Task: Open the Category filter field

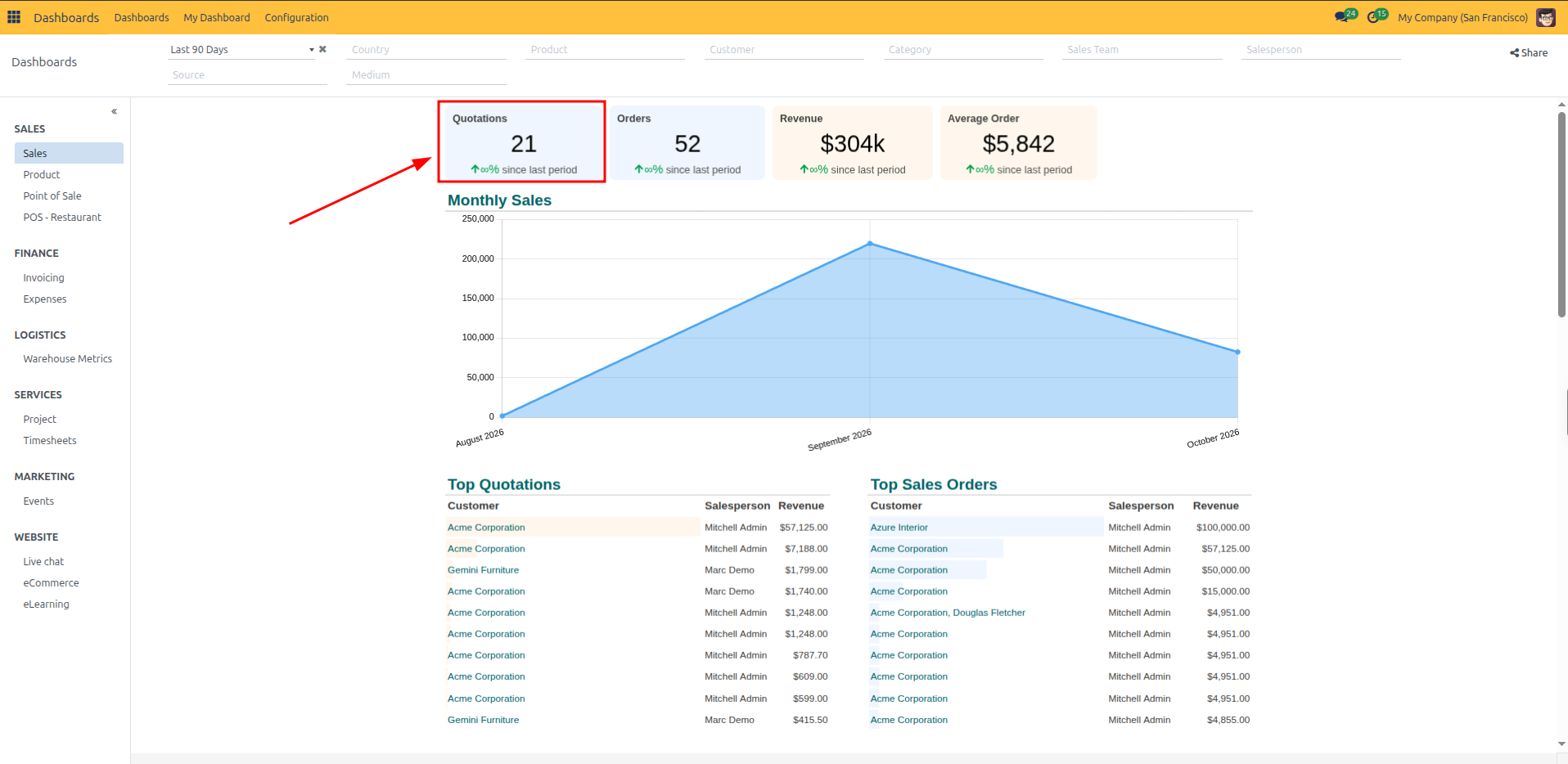Action: [x=963, y=50]
